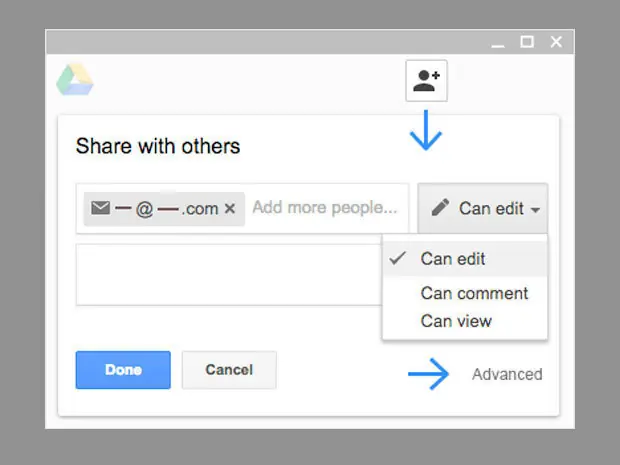
Task: Open the Advanced sharing link
Action: click(507, 374)
